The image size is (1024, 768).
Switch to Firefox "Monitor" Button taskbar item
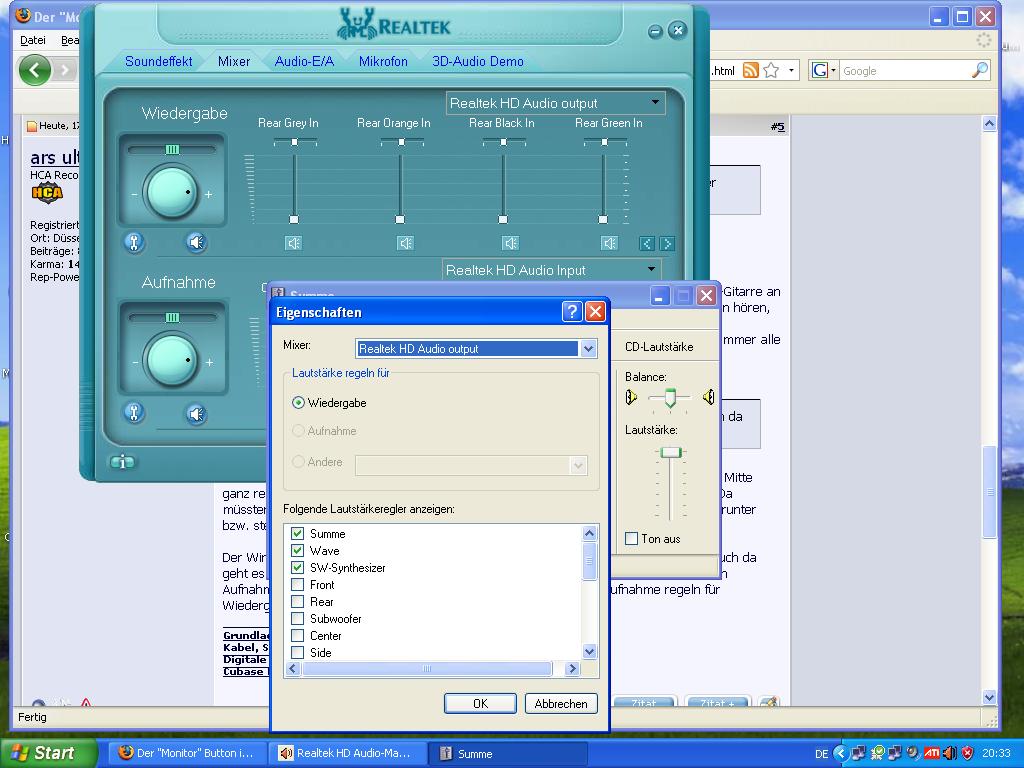pos(186,753)
